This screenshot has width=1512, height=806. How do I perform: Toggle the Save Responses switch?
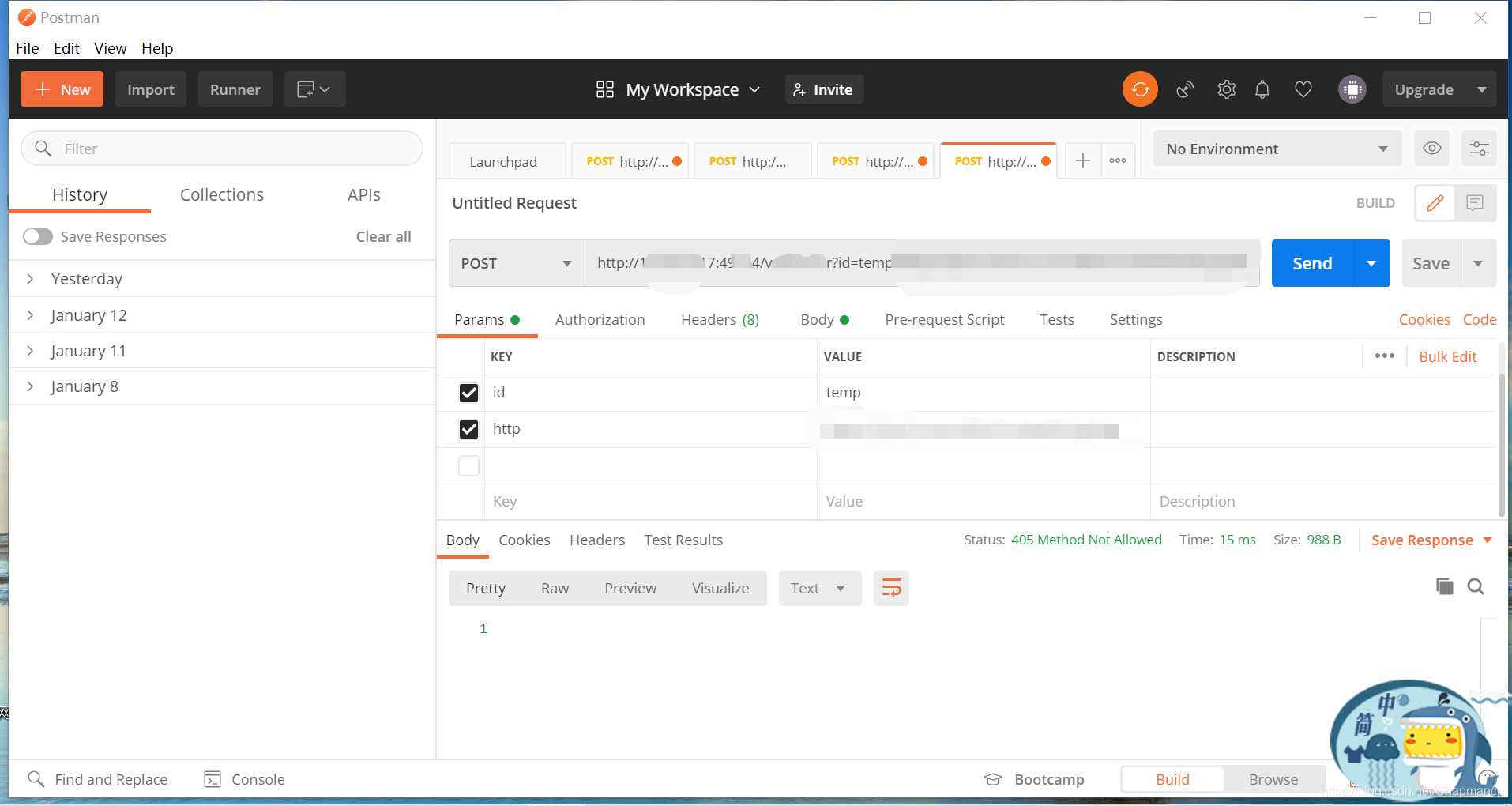[38, 236]
